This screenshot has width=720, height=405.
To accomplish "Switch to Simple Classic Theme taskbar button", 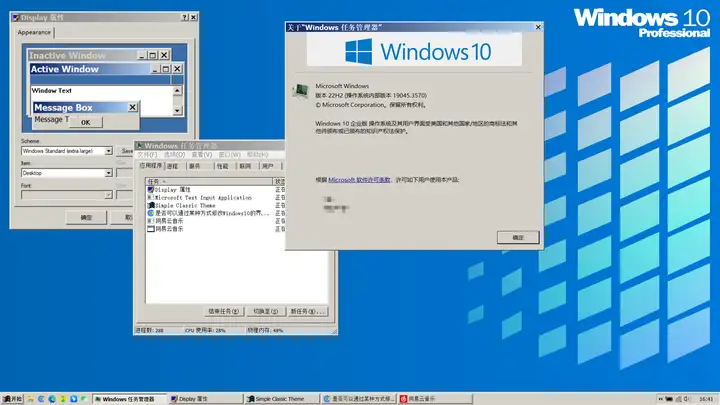I will tap(281, 399).
